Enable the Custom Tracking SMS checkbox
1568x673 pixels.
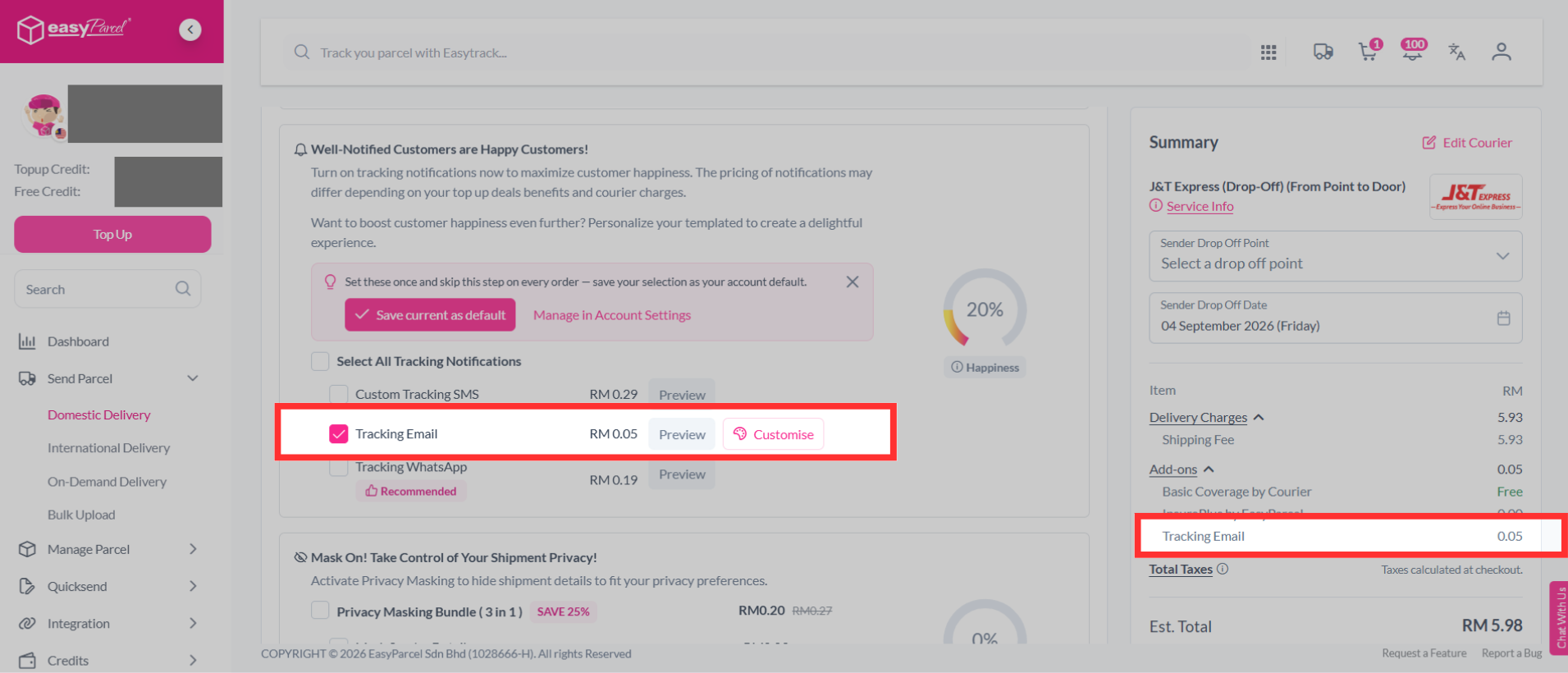pos(338,394)
